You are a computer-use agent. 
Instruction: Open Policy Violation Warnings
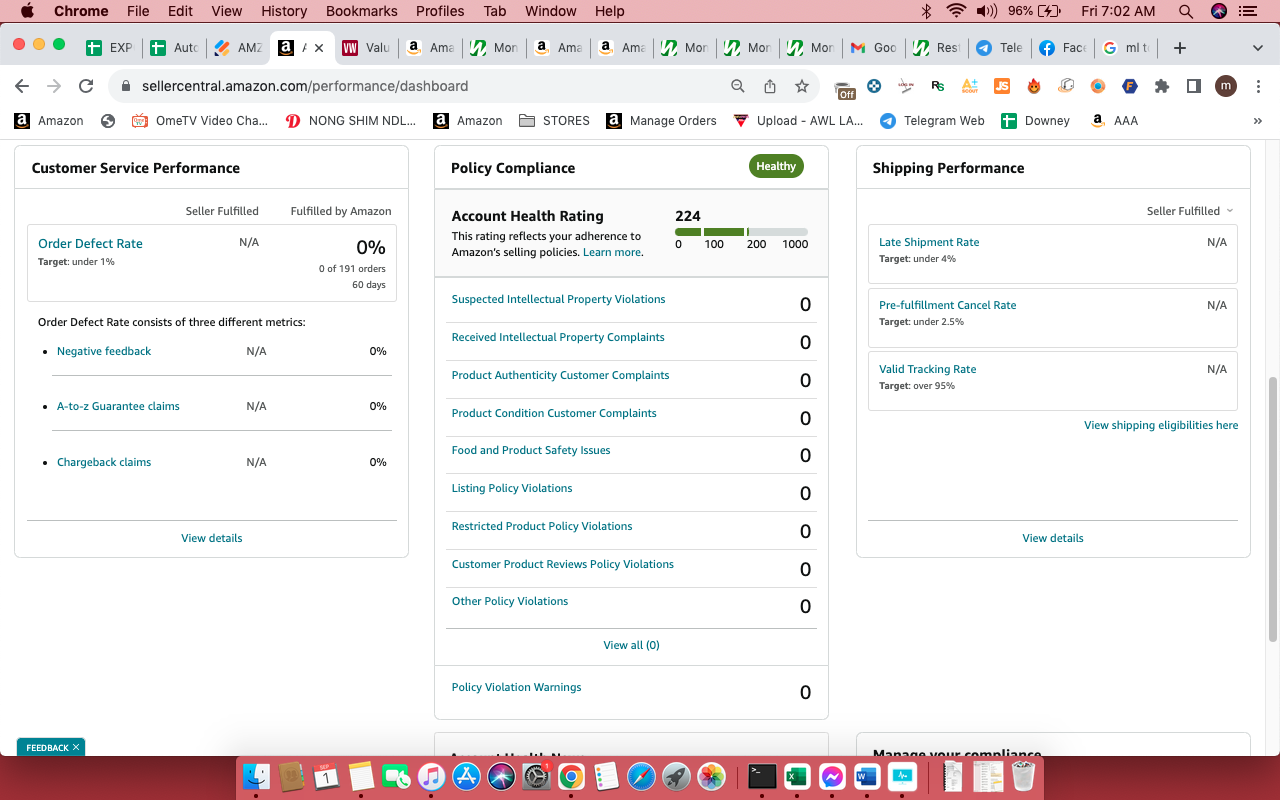(x=516, y=688)
